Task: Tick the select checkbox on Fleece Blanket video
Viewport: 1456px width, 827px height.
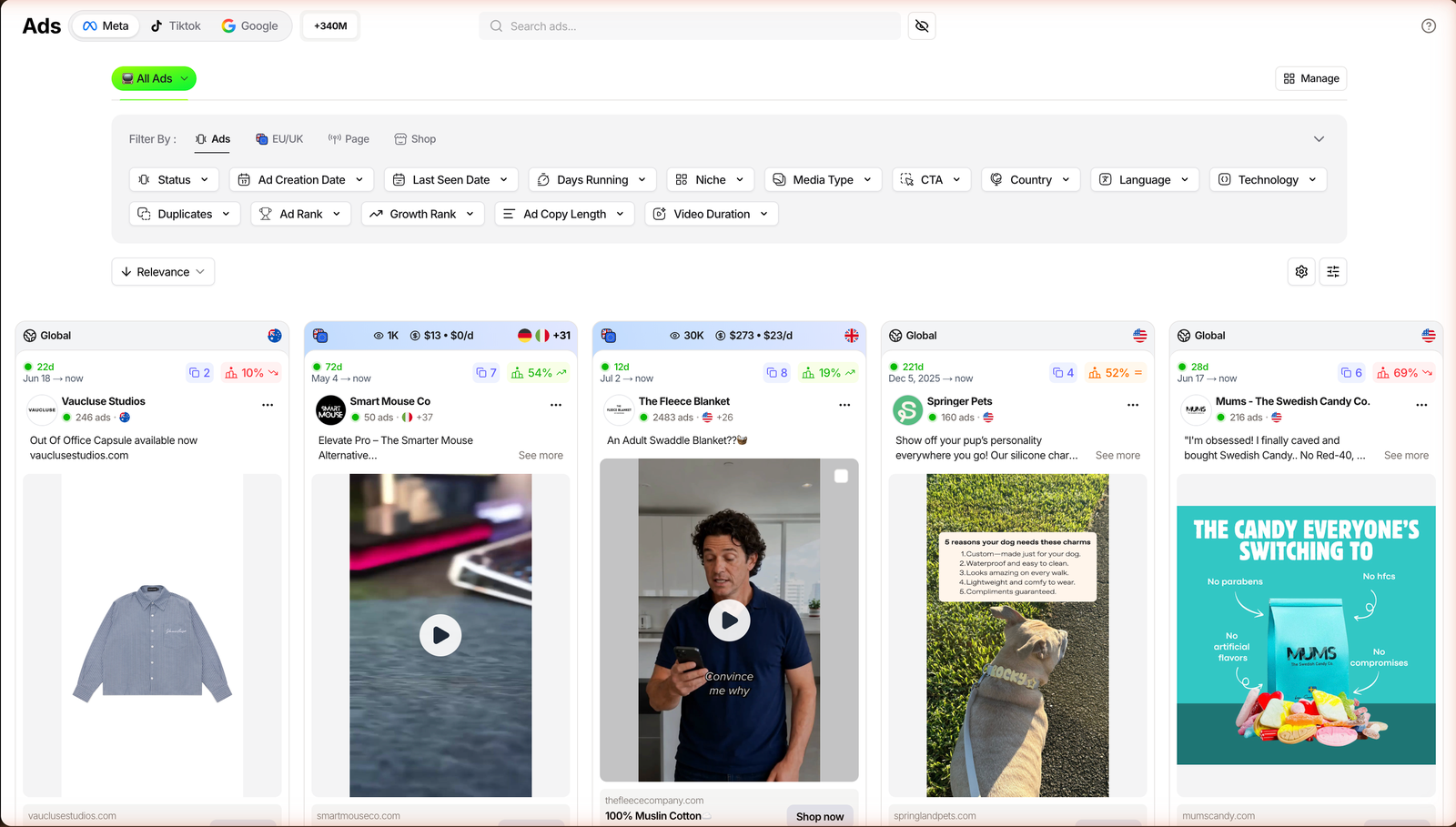Action: click(841, 476)
